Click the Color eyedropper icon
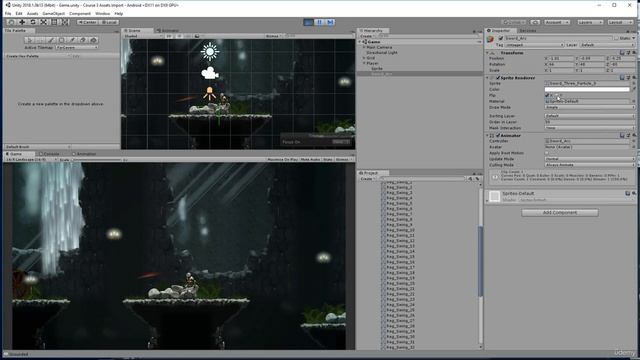This screenshot has height=360, width=640. pyautogui.click(x=634, y=89)
